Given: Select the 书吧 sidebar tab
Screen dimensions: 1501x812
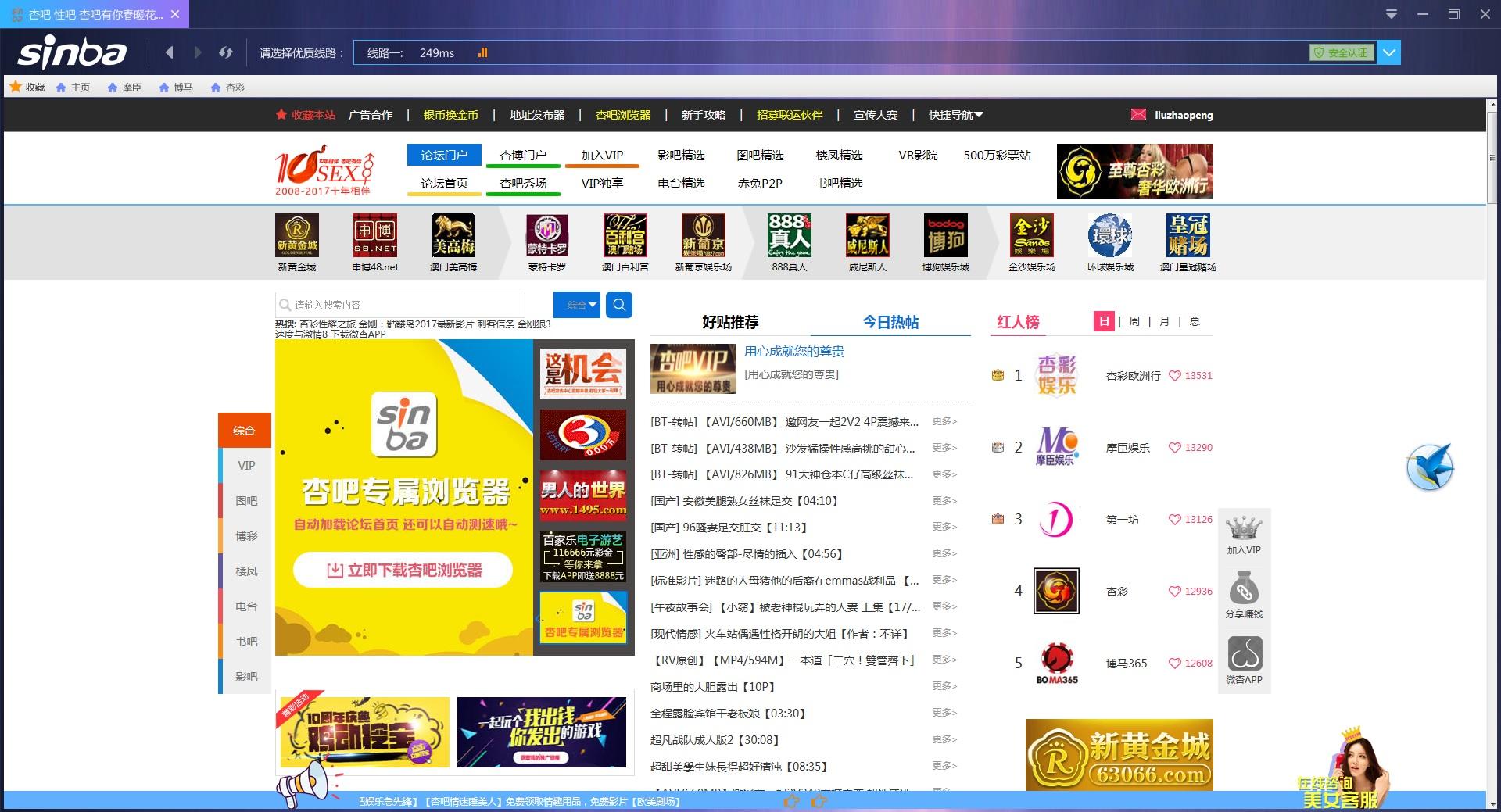Looking at the screenshot, I should (245, 642).
